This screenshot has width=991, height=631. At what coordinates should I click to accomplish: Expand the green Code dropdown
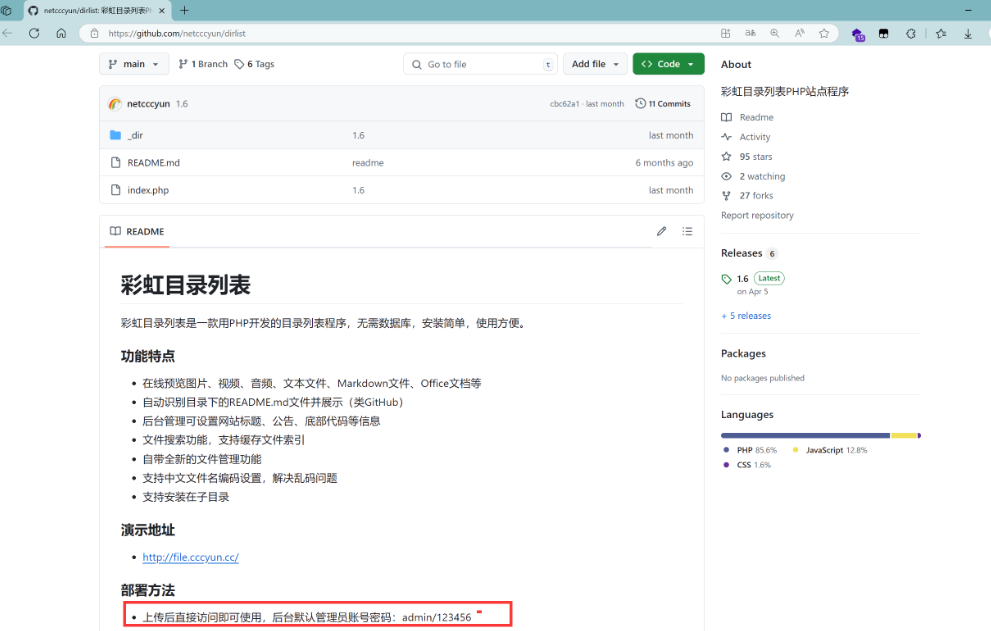click(668, 64)
